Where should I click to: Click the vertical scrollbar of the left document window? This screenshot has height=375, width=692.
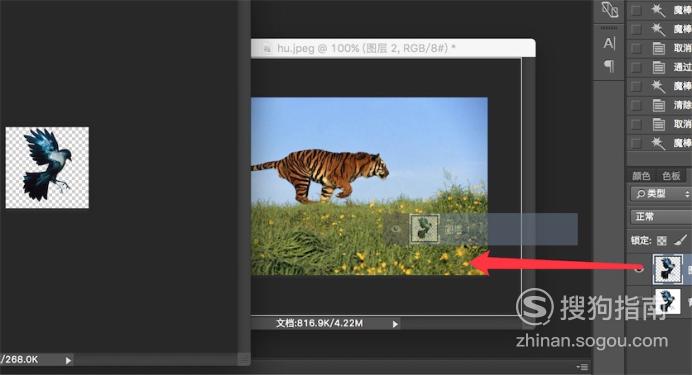(x=244, y=176)
